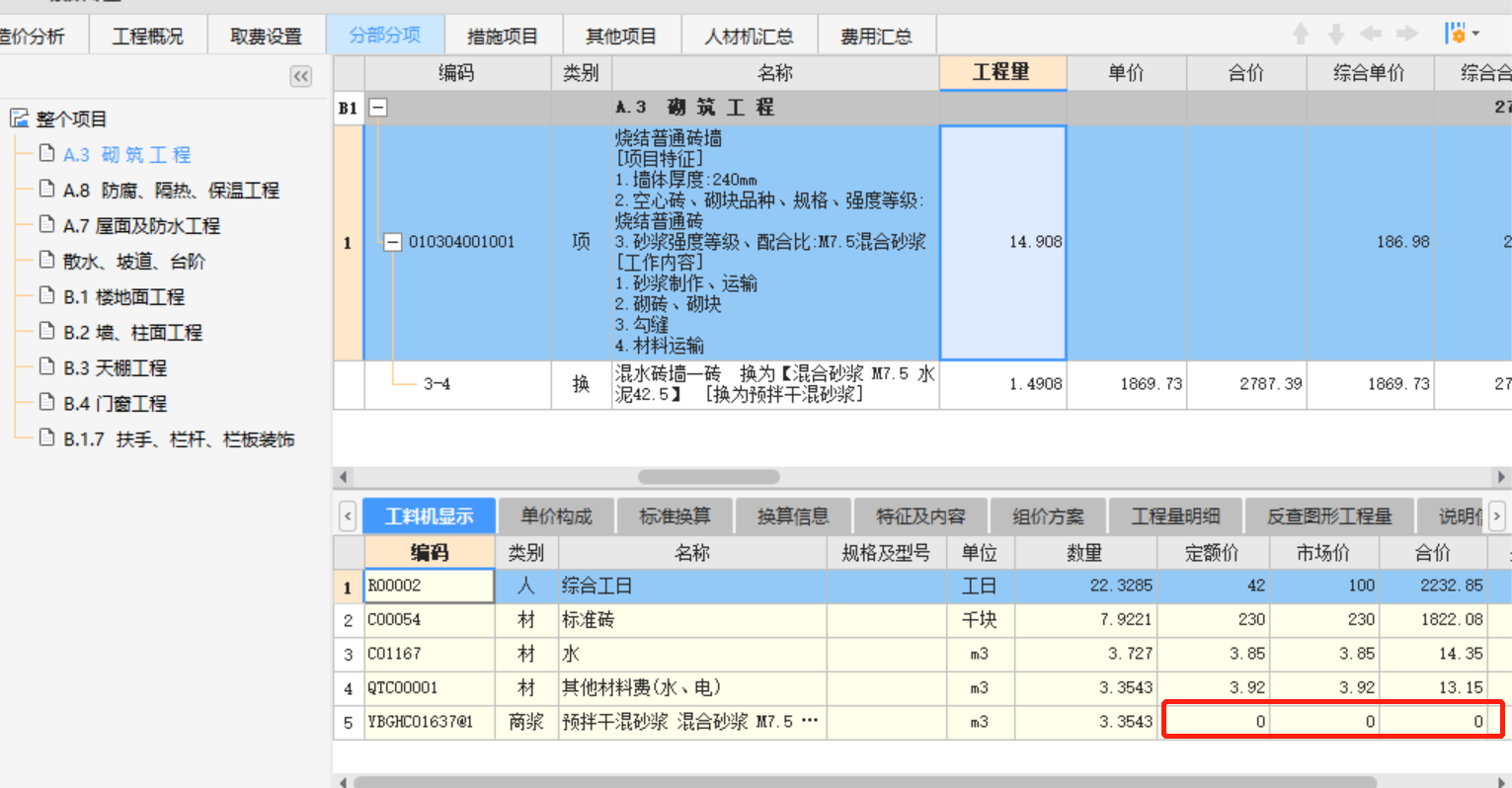The height and width of the screenshot is (788, 1512).
Task: Select A.7 屋面及防水工程 tree item
Action: 141,225
